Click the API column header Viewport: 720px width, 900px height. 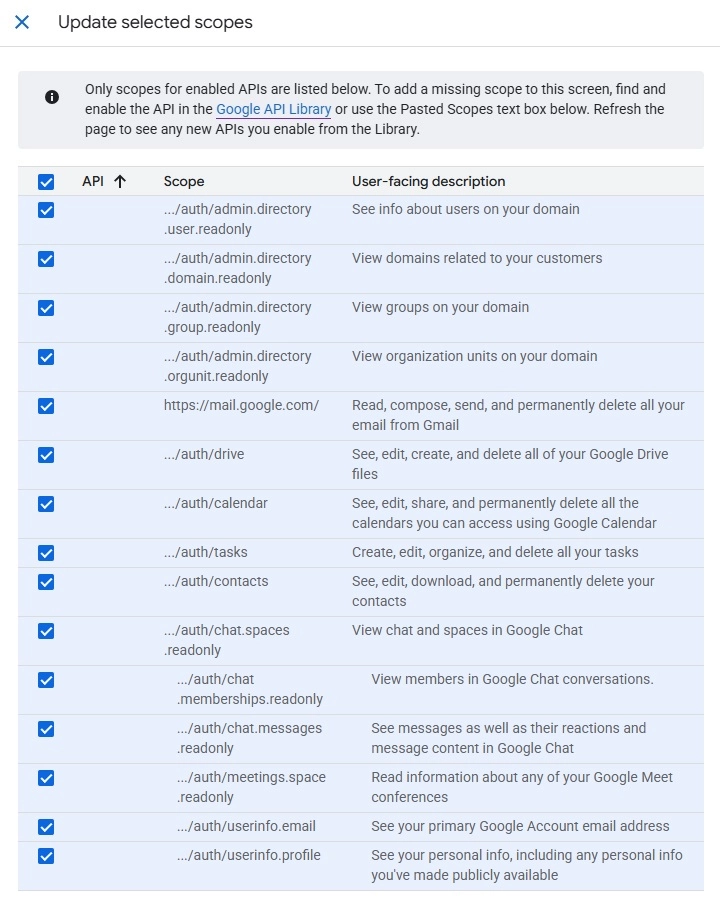(x=93, y=181)
